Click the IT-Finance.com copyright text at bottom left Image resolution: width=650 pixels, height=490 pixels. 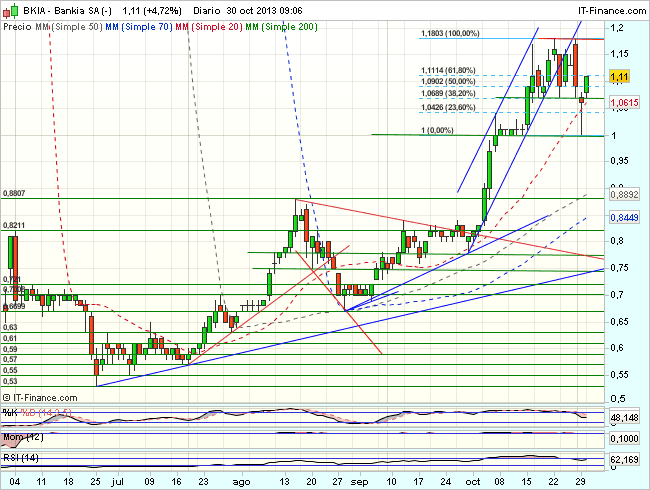click(x=40, y=398)
